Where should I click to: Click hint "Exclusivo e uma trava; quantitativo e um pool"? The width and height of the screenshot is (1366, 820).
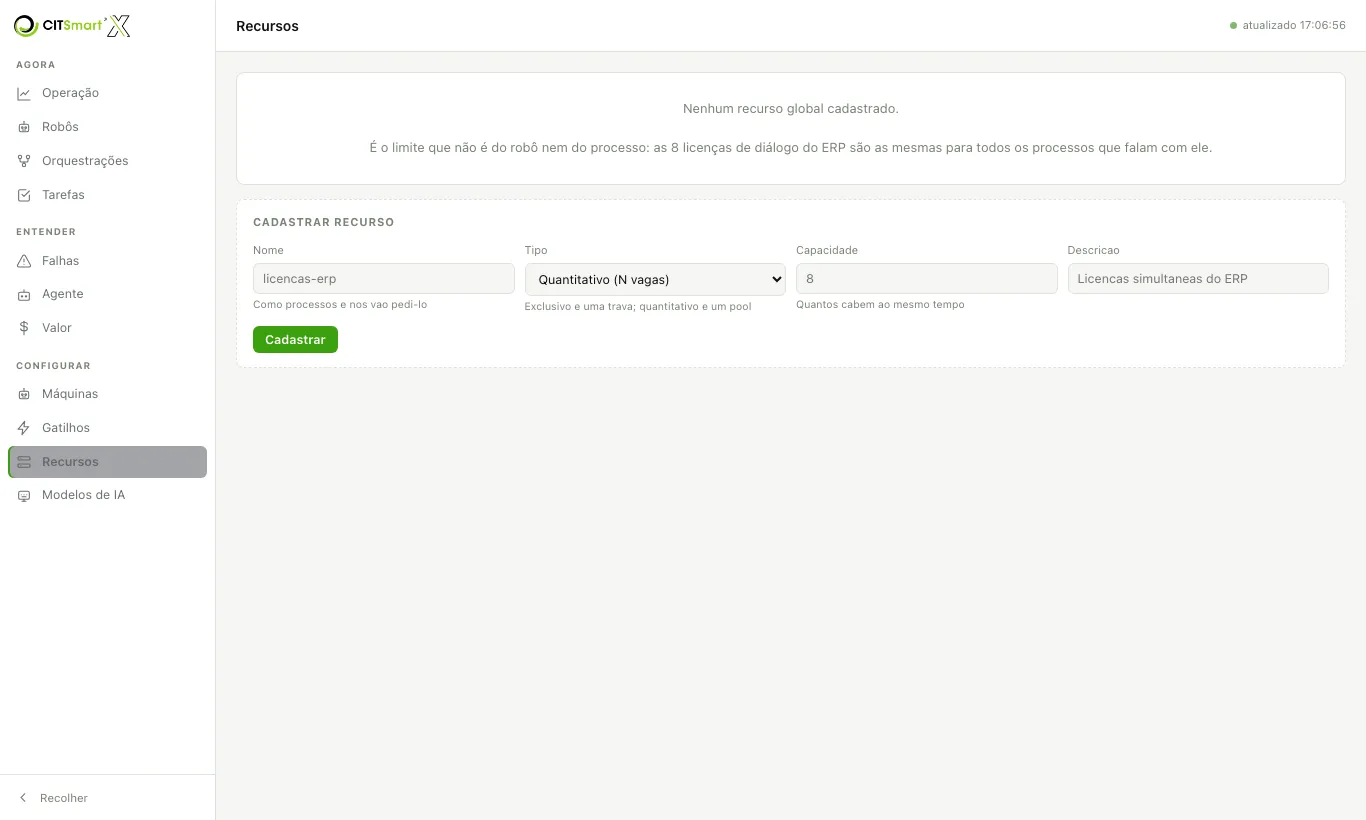coord(638,306)
